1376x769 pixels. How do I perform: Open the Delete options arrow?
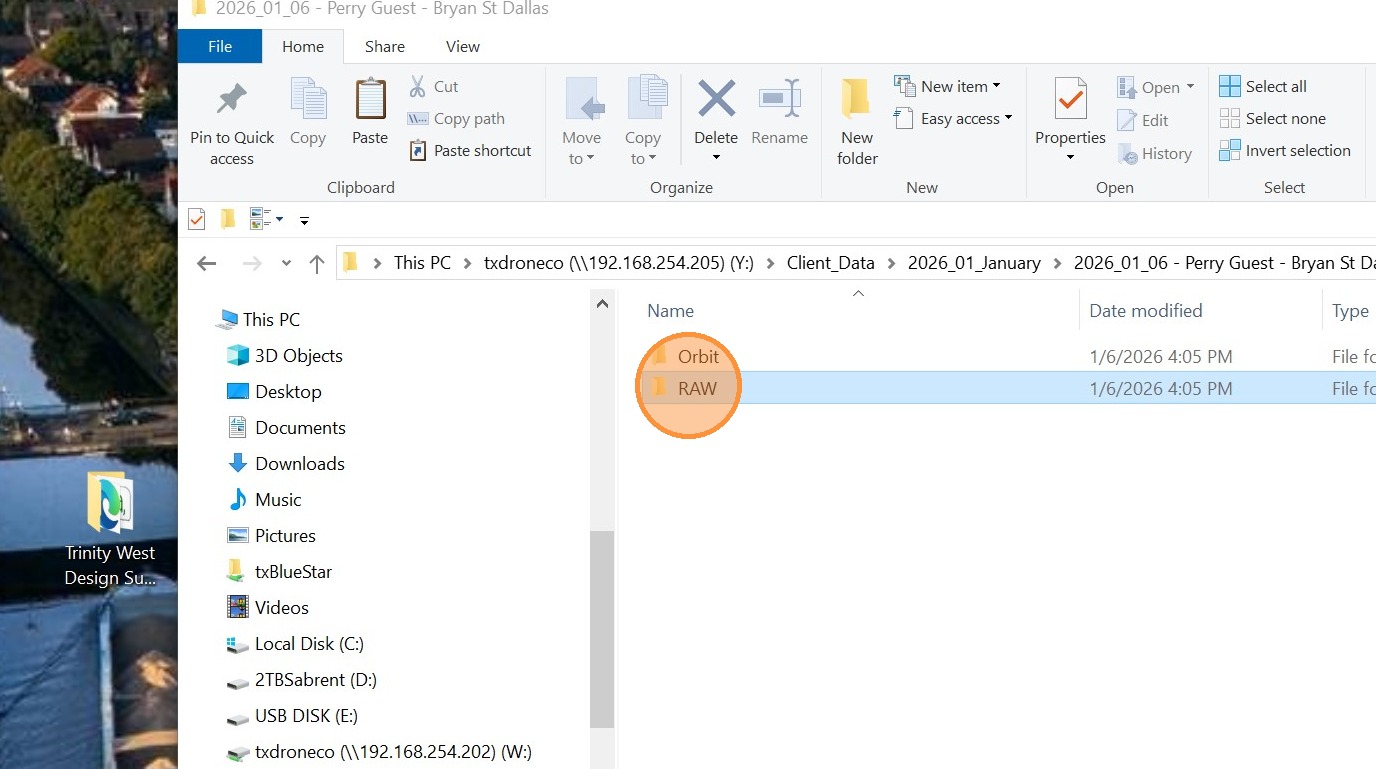pyautogui.click(x=716, y=158)
